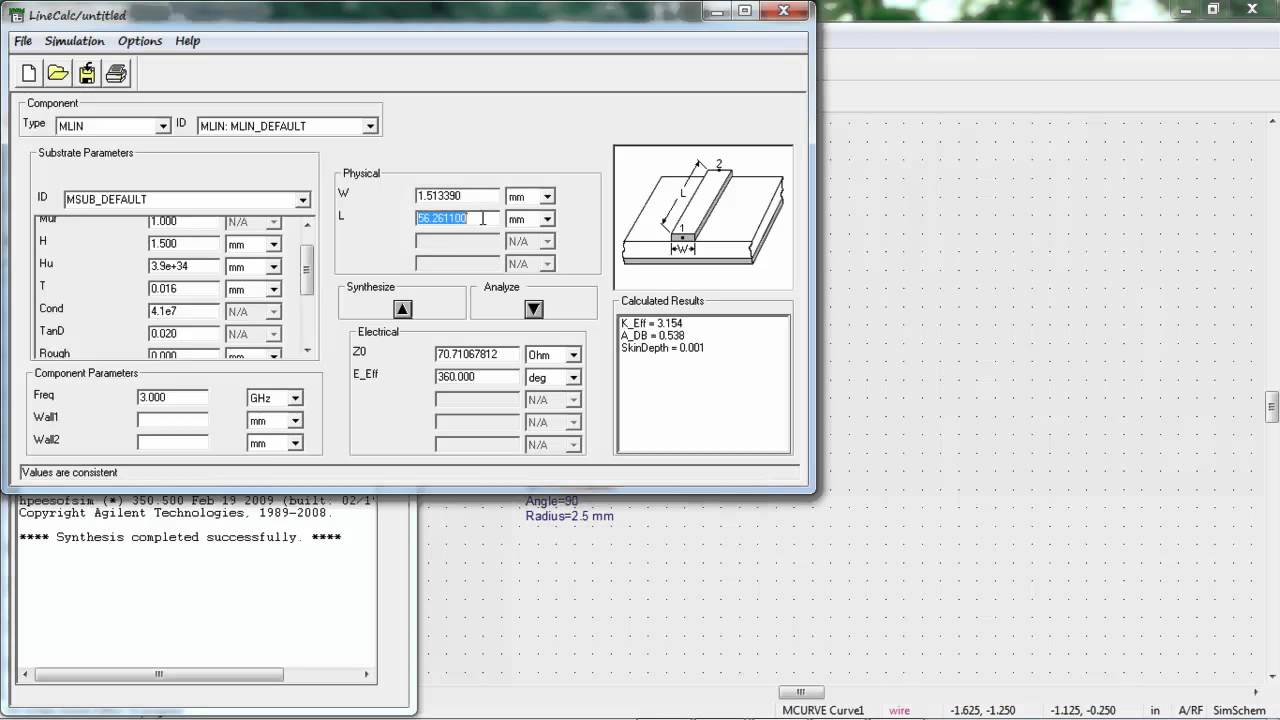Open the Help menu
This screenshot has width=1280, height=720.
(x=188, y=41)
